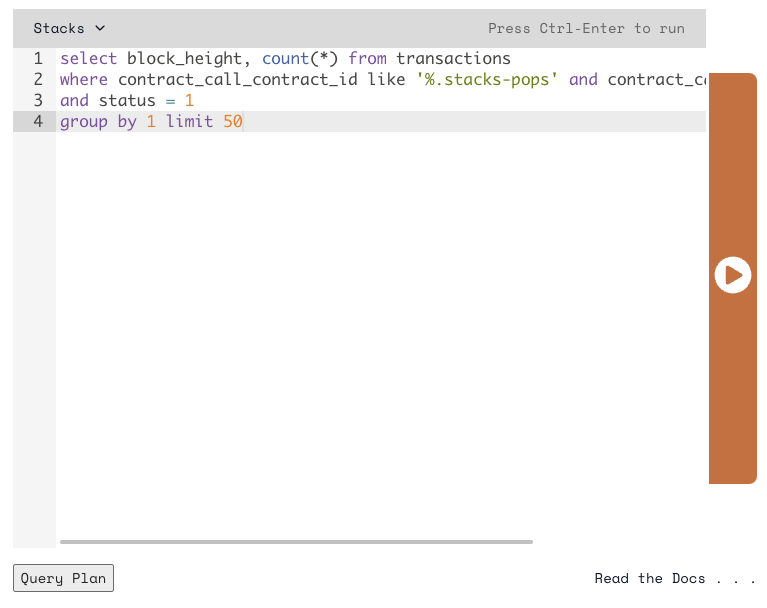Click the 'where' keyword on line 2

[x=84, y=79]
